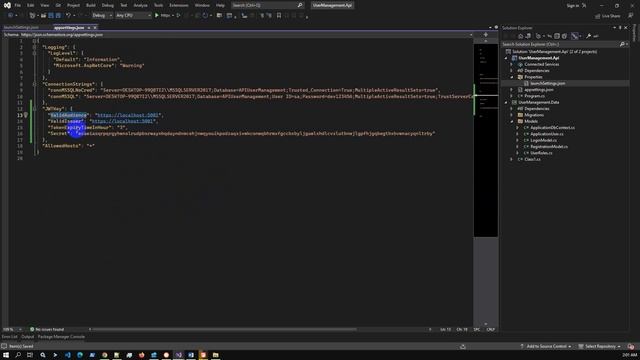Click the search magnifier in Solution Explorer search box

point(622,44)
